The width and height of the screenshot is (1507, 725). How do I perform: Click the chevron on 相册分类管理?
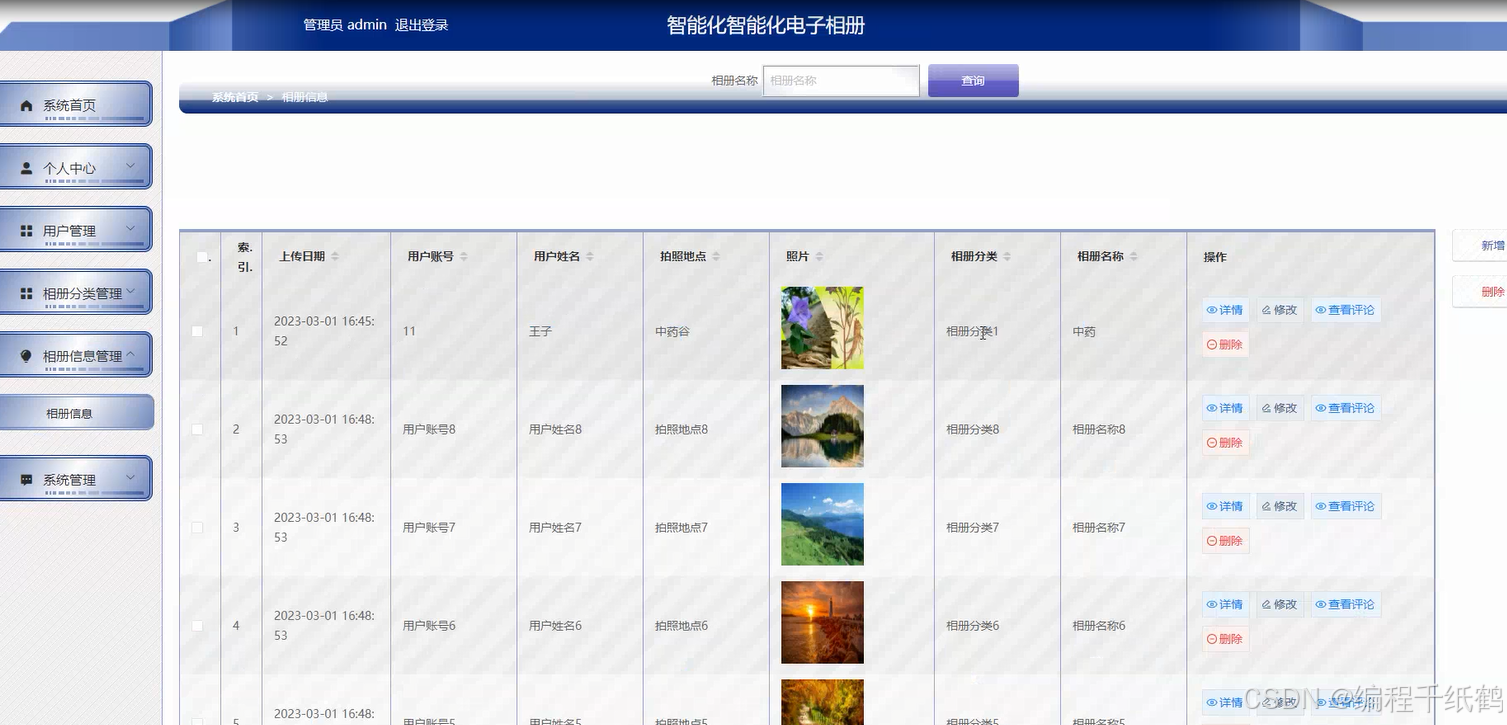(130, 292)
